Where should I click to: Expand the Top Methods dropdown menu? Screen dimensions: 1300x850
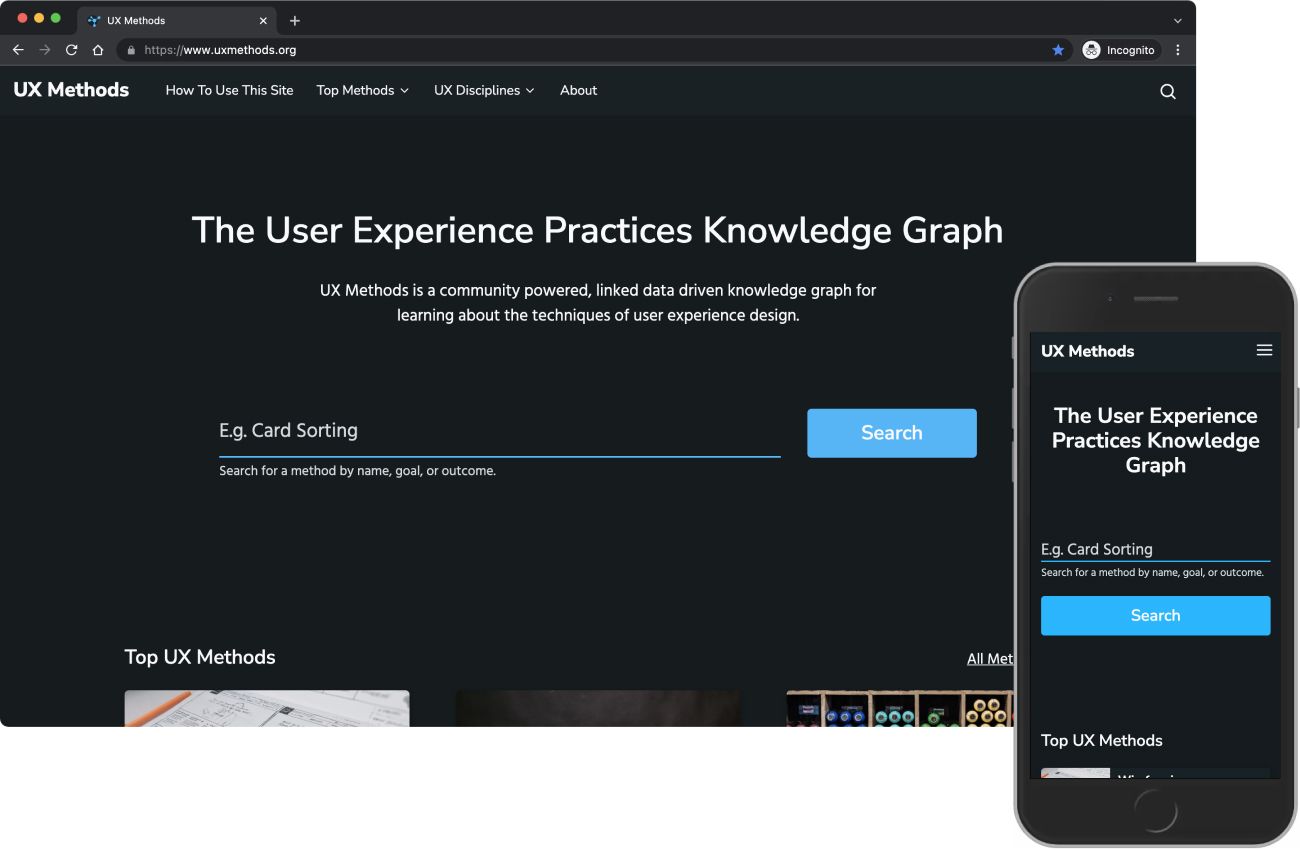pyautogui.click(x=362, y=90)
